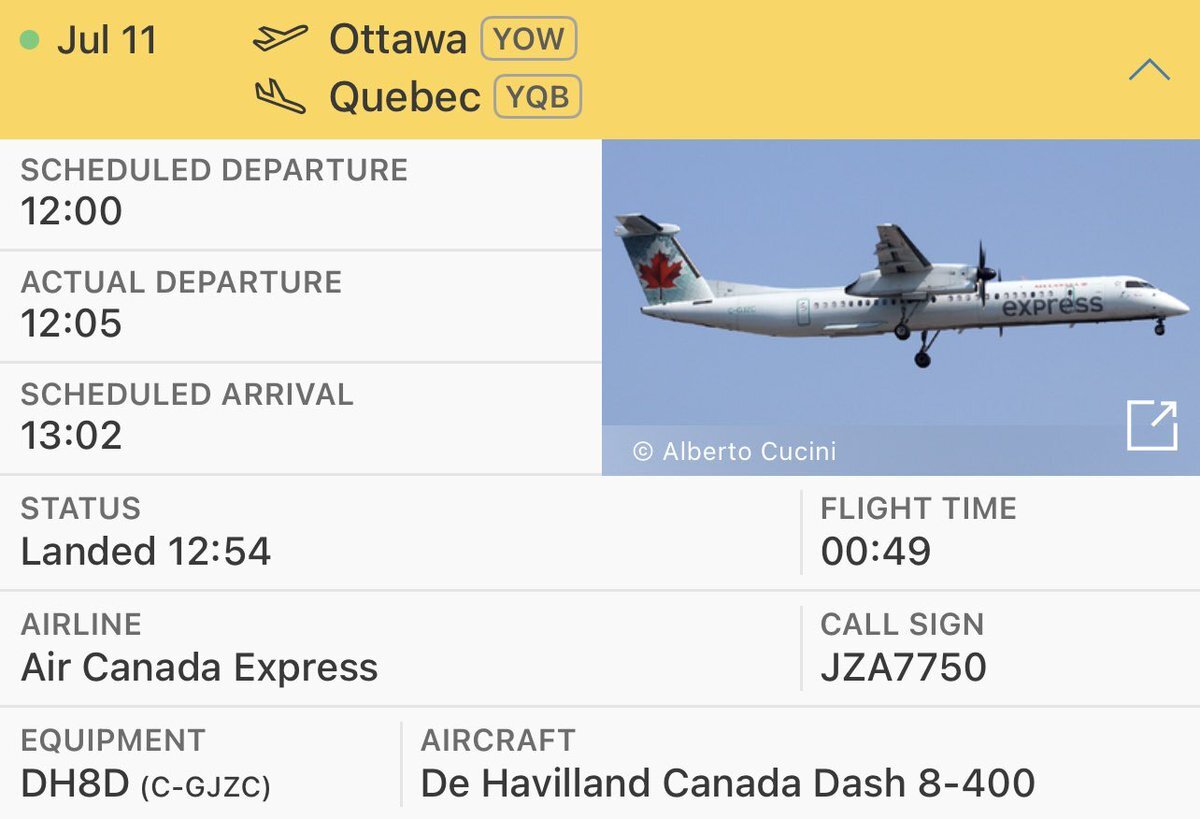Open the C-GJZC aircraft registration
This screenshot has height=819, width=1200.
206,787
